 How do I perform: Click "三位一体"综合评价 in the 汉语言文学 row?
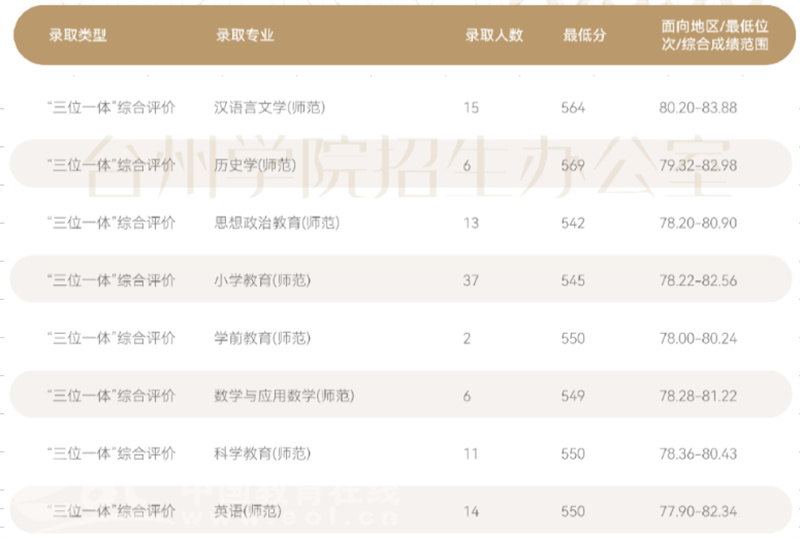[111, 108]
